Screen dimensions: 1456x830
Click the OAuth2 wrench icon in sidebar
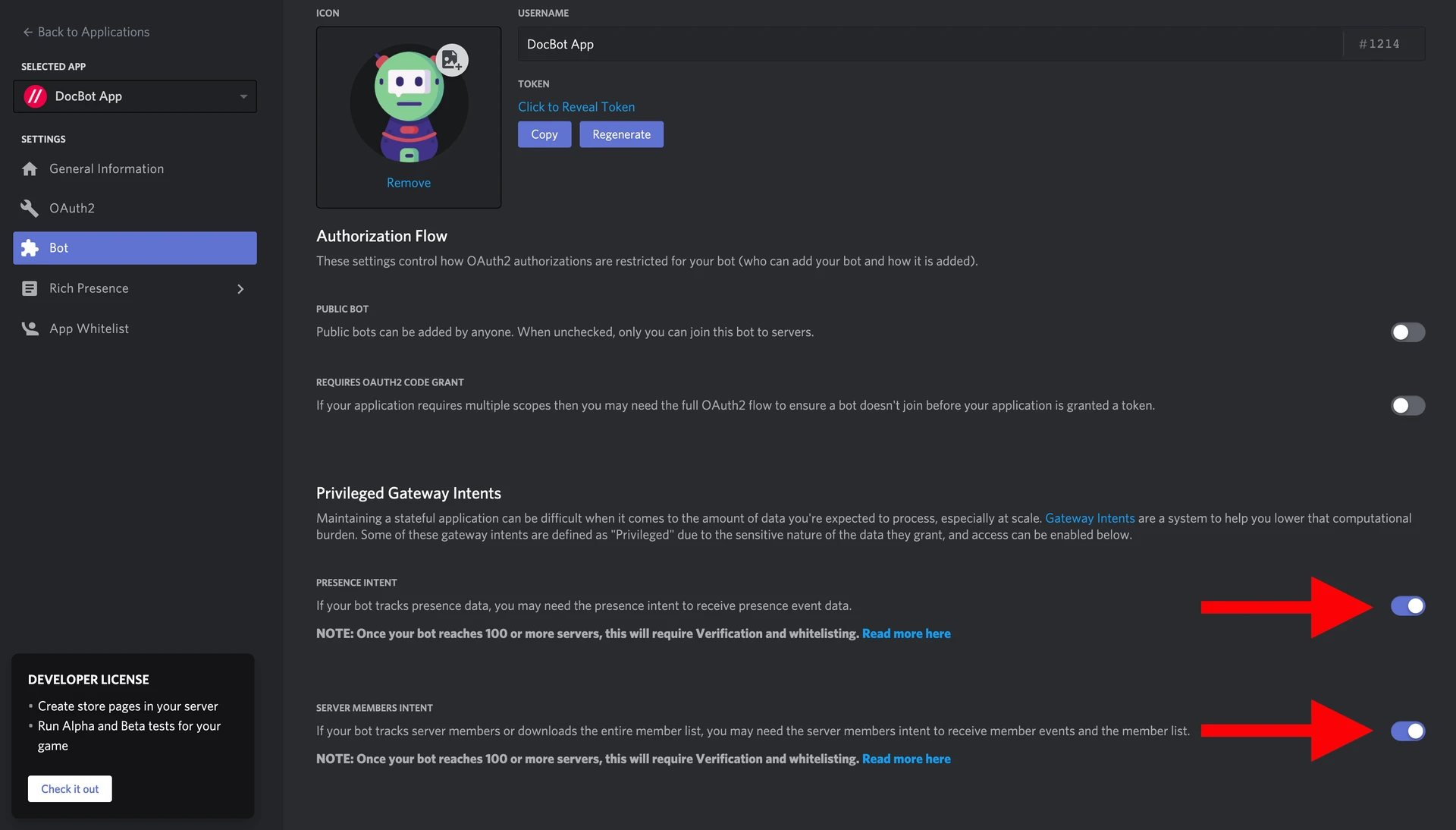click(x=29, y=208)
